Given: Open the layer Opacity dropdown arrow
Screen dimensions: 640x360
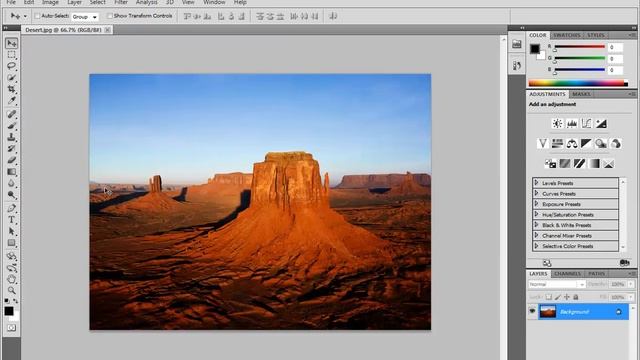Looking at the screenshot, I should [x=631, y=284].
